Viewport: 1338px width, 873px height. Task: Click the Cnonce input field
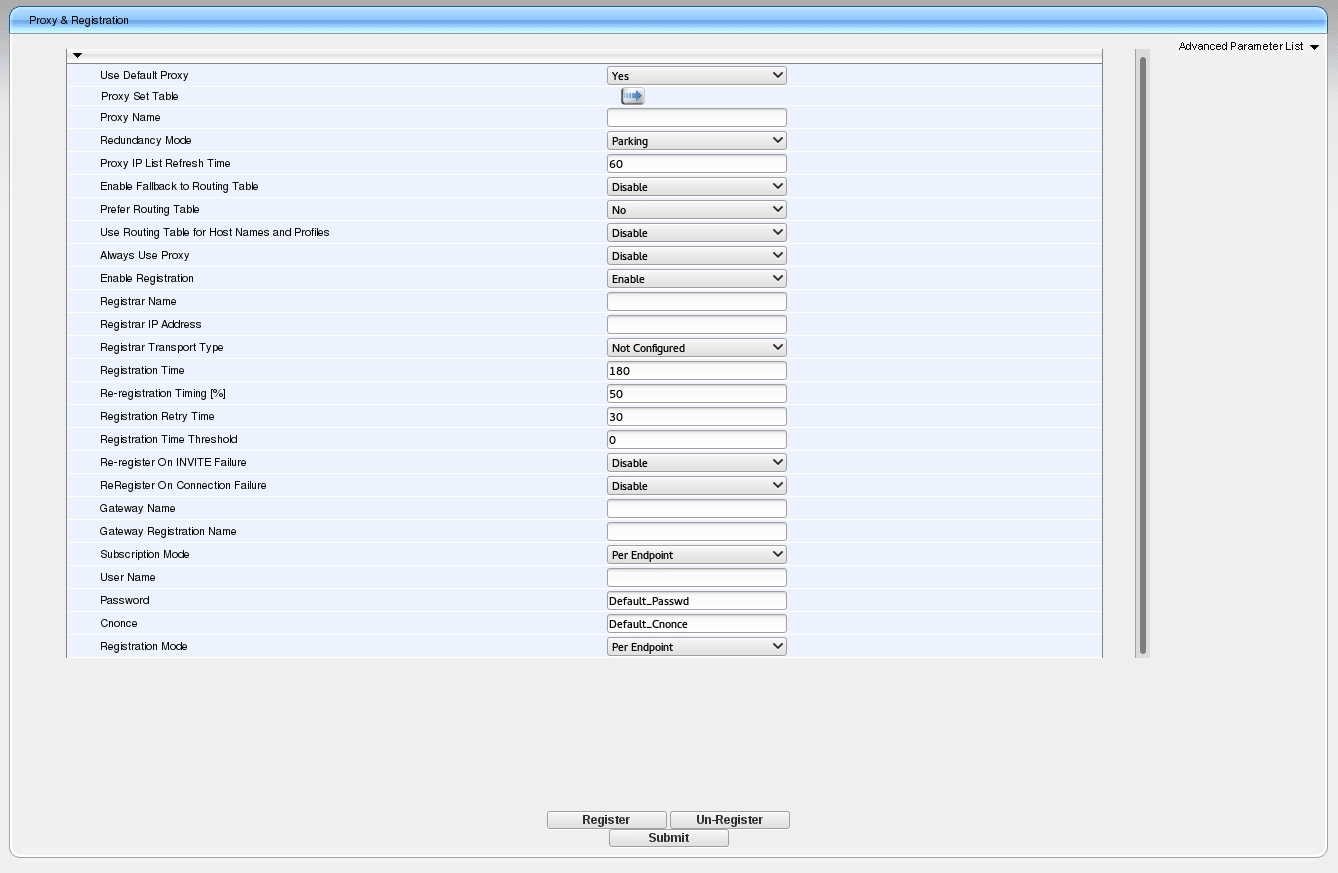pyautogui.click(x=697, y=623)
